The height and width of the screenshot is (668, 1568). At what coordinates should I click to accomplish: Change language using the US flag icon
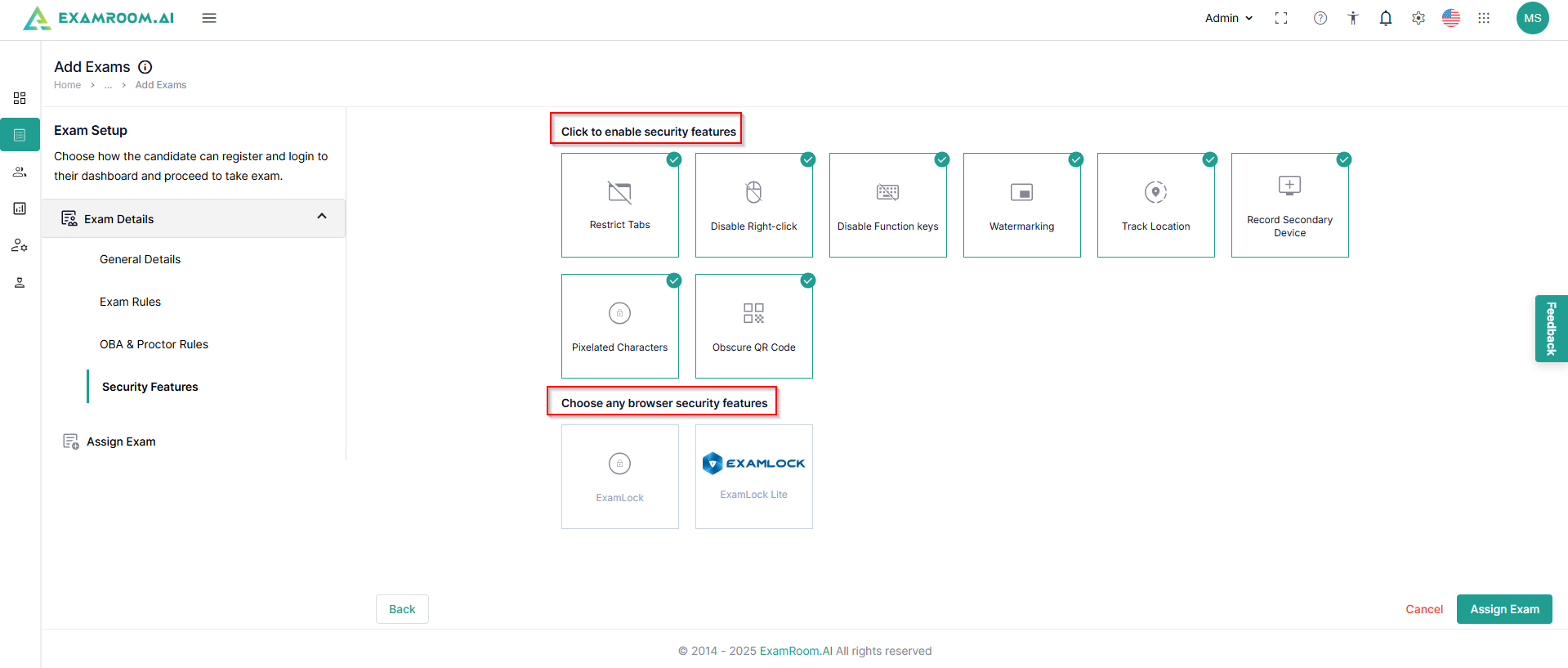[x=1451, y=18]
